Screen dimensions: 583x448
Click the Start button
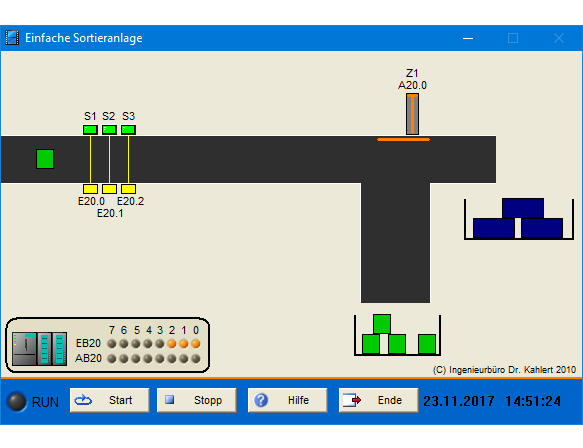(110, 400)
